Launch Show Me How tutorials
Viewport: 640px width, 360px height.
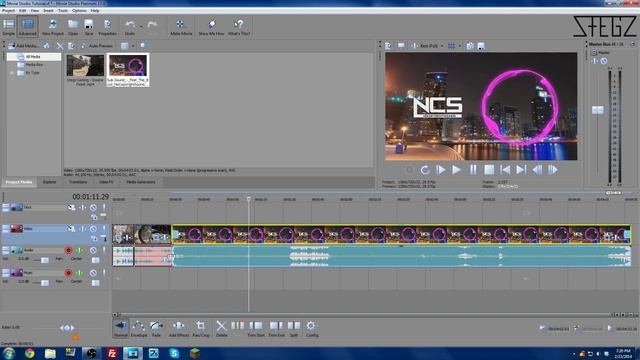[x=211, y=27]
